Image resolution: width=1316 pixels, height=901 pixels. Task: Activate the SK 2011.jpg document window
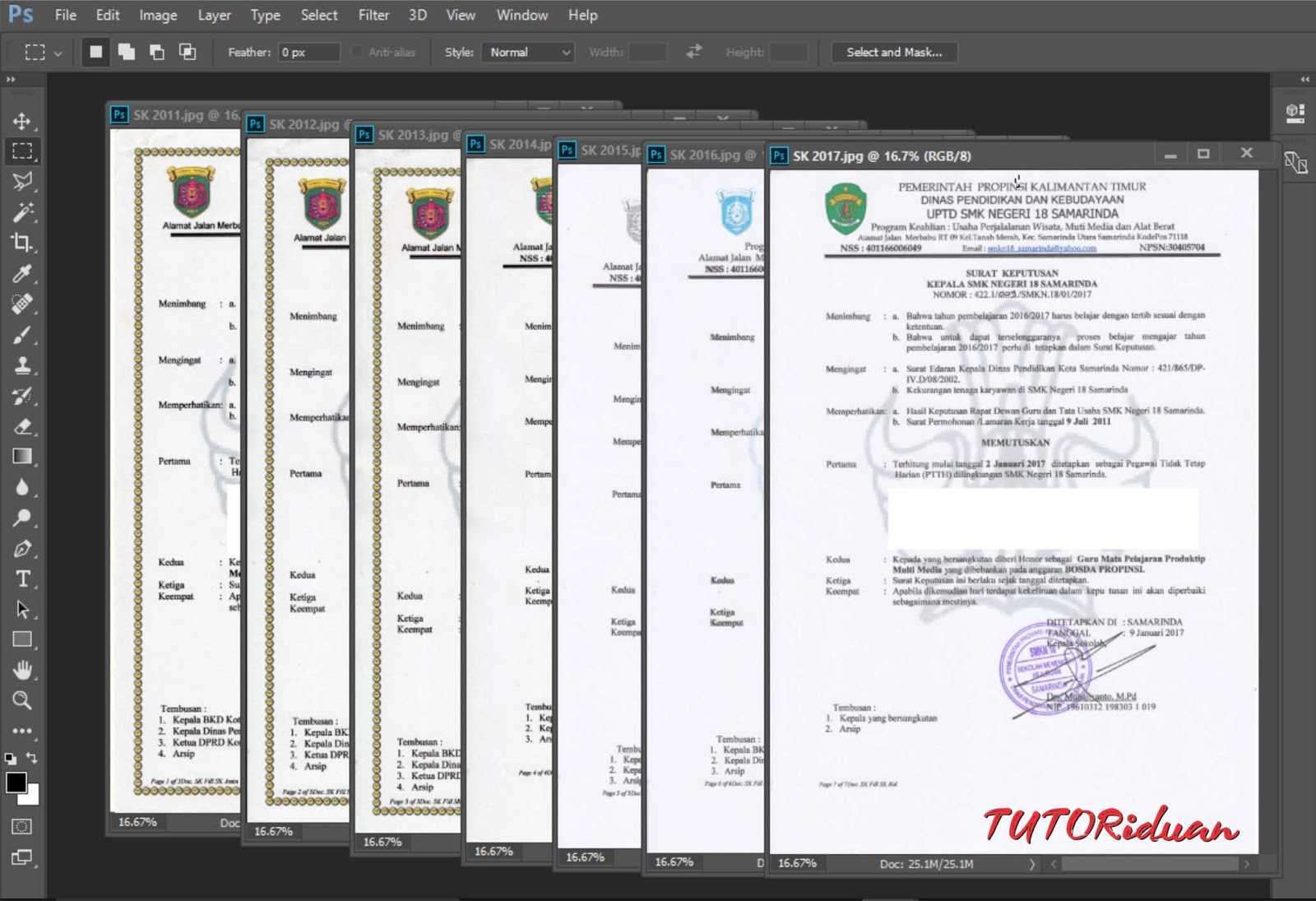[174, 115]
